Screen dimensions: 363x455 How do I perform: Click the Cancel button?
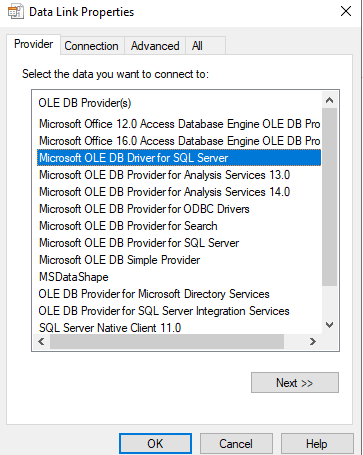click(236, 444)
